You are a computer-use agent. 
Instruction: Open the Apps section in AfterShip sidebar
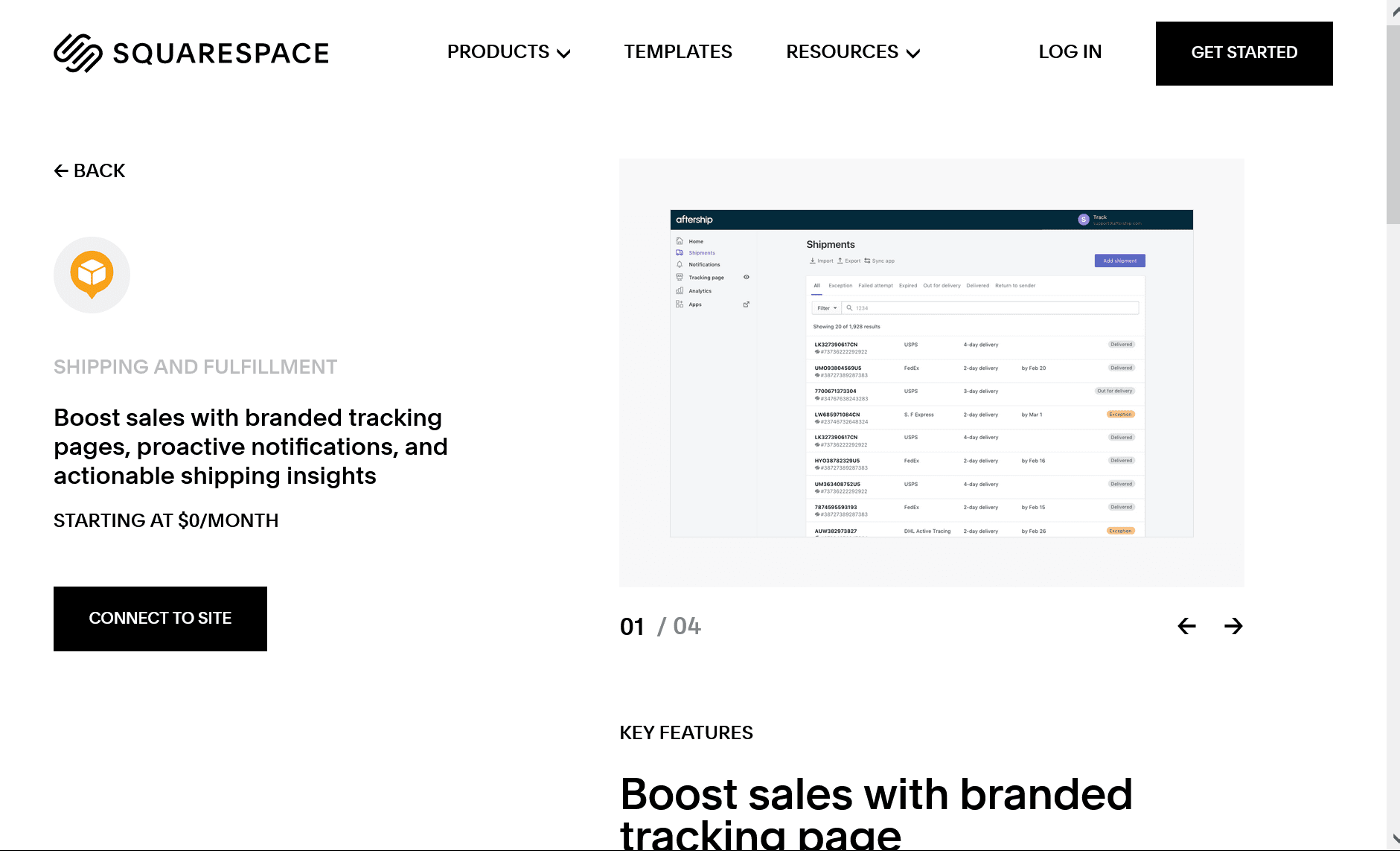coord(694,304)
